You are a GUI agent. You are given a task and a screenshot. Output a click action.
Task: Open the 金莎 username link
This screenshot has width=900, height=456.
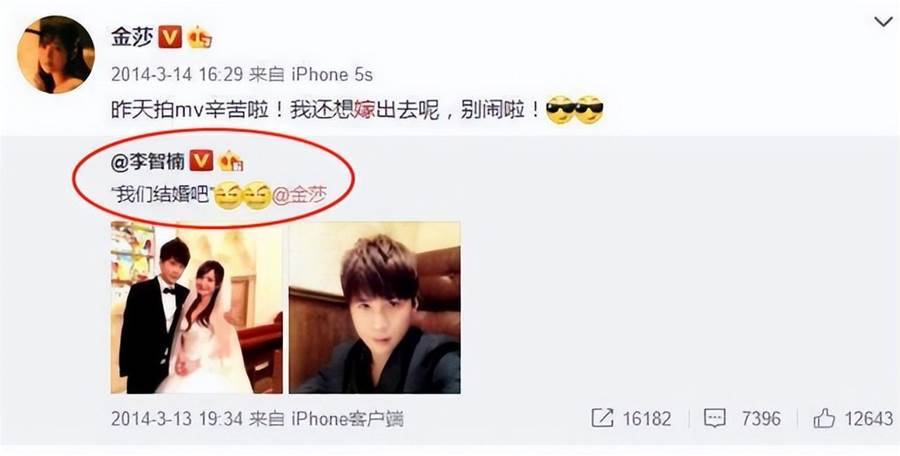click(133, 38)
